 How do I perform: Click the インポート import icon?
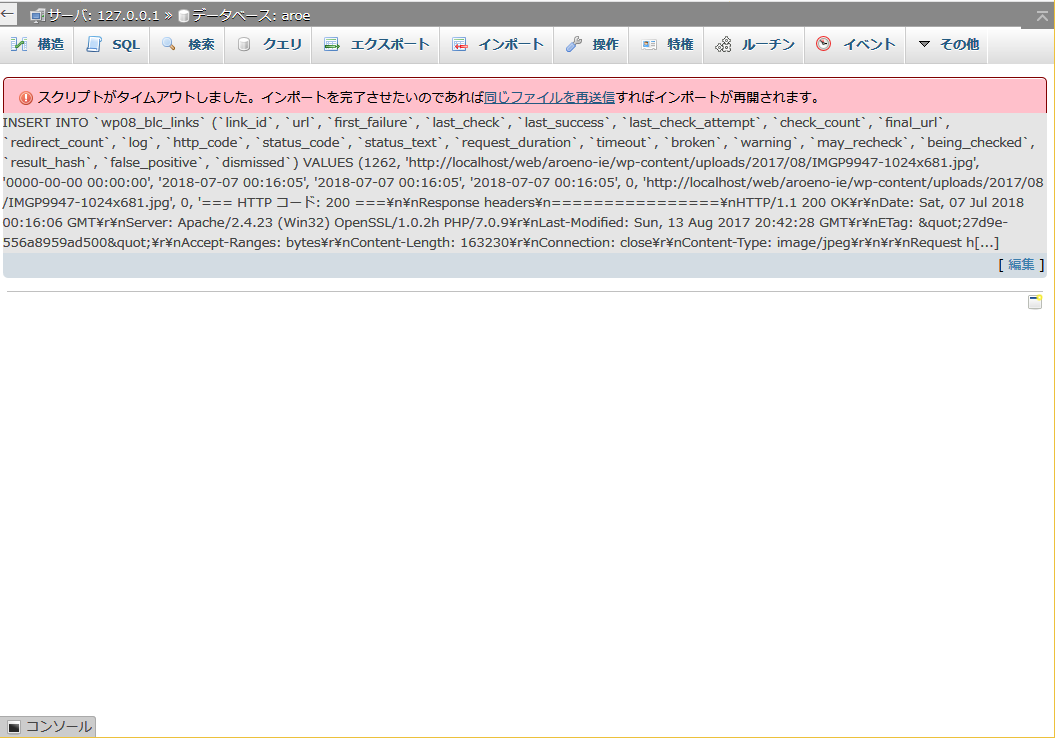(x=460, y=45)
